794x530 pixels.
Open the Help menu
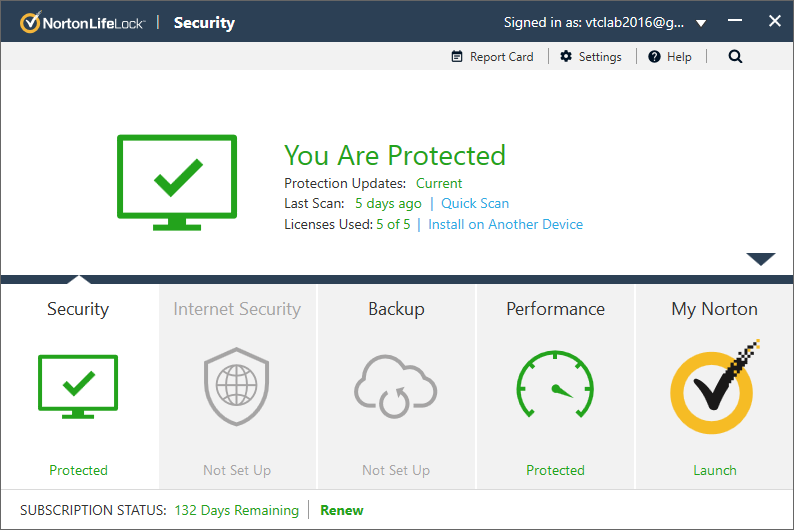tap(669, 57)
